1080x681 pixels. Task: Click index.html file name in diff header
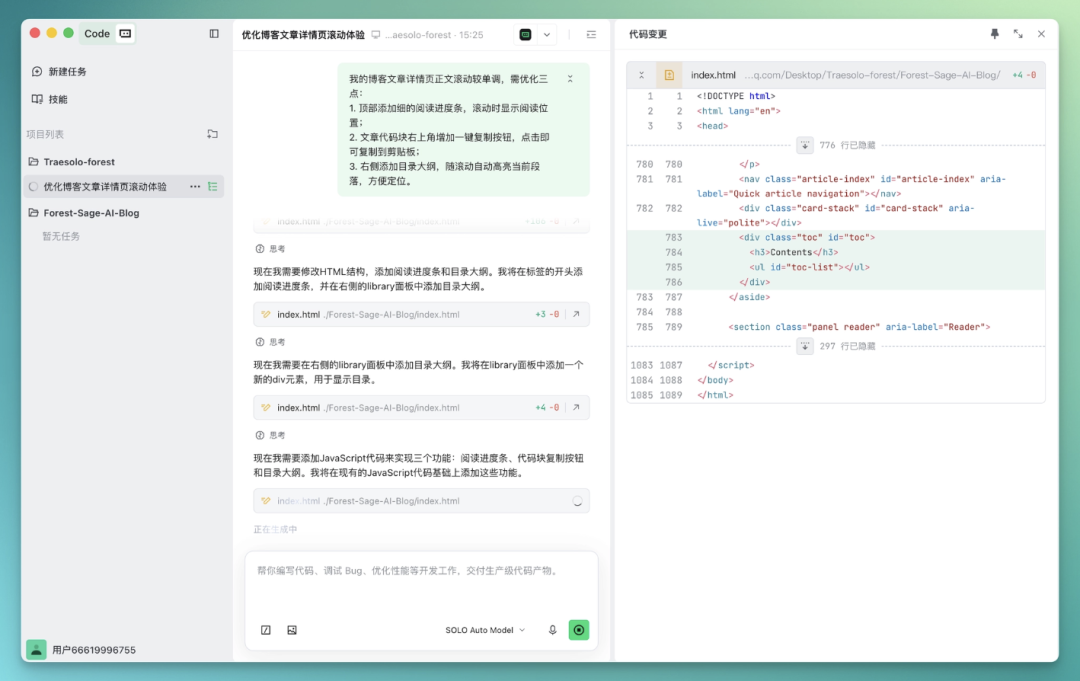pyautogui.click(x=713, y=75)
